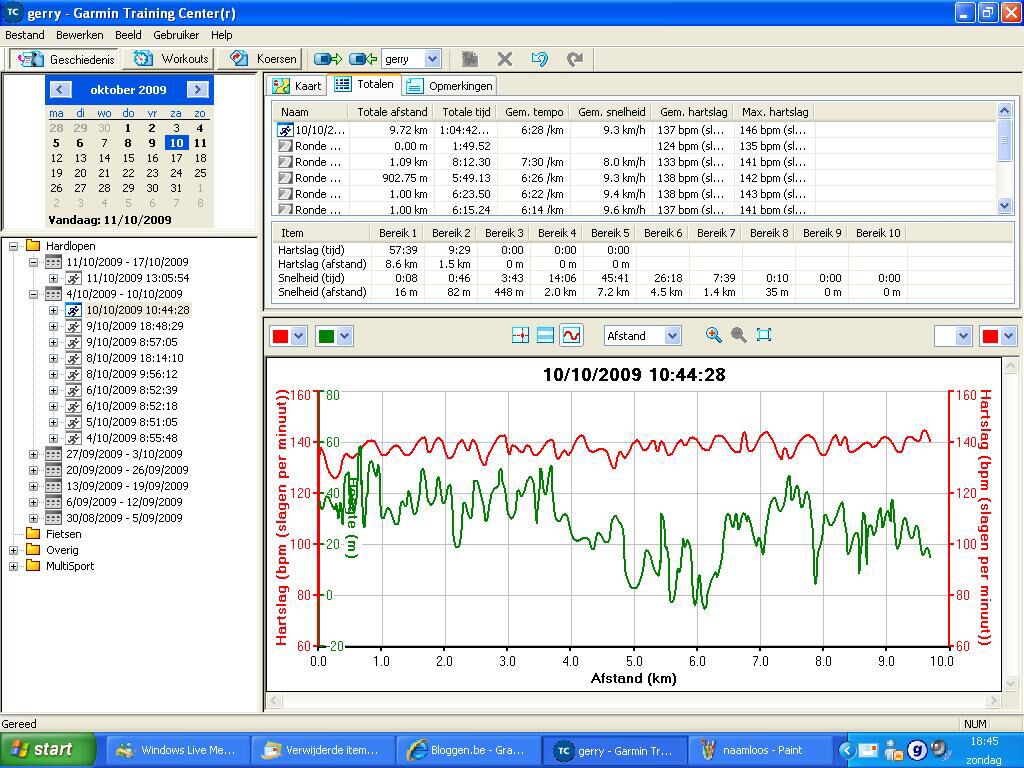Image resolution: width=1024 pixels, height=768 pixels.
Task: Open the green left-axis color swatch
Action: click(x=335, y=336)
